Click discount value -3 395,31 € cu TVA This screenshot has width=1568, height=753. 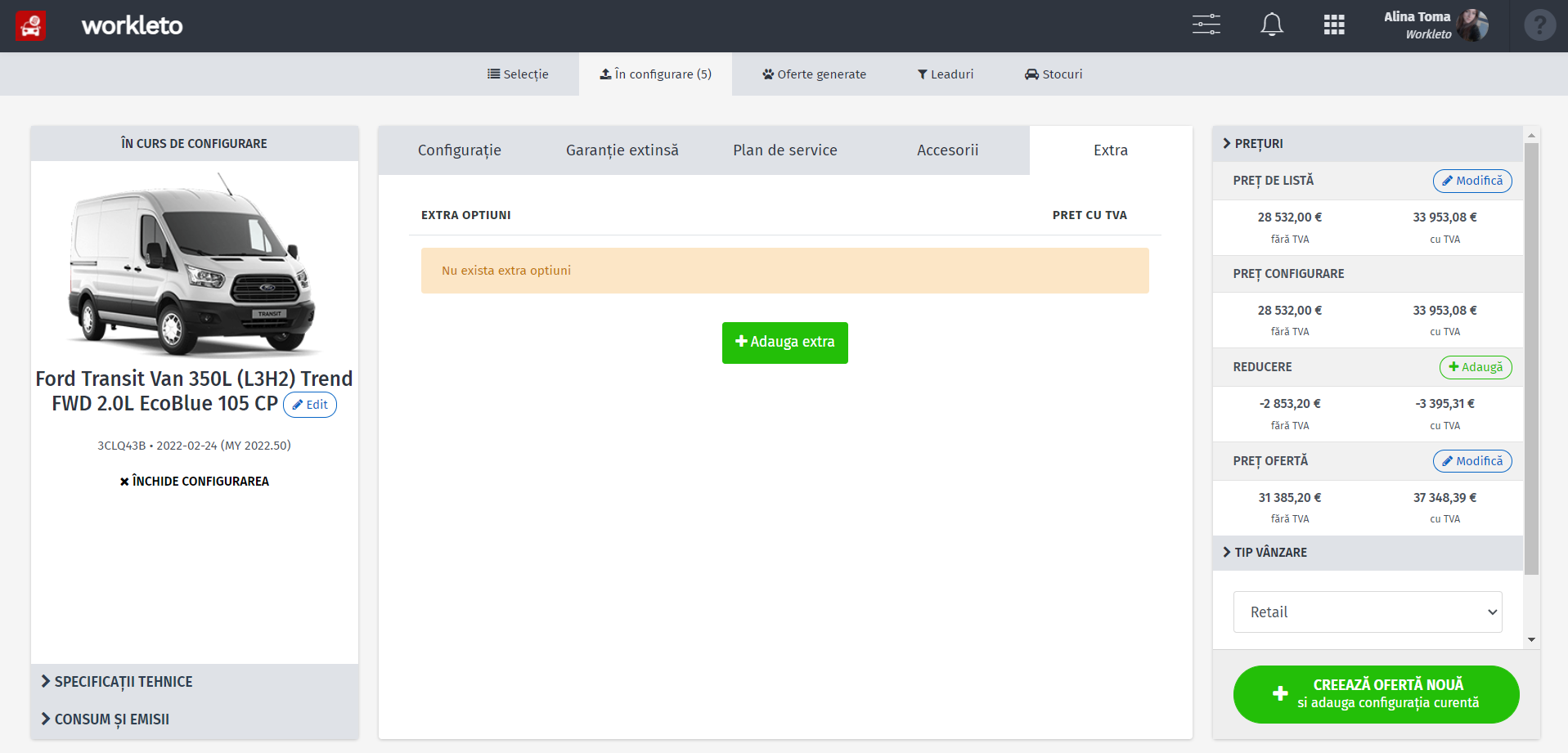[x=1445, y=404]
